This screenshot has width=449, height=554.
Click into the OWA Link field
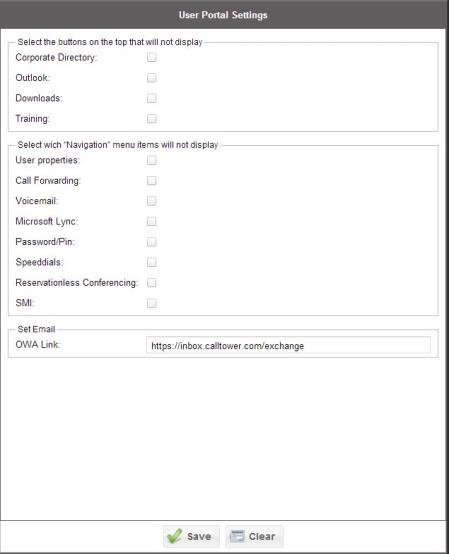(288, 345)
